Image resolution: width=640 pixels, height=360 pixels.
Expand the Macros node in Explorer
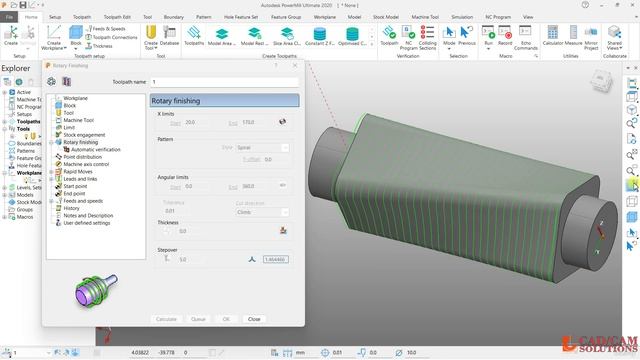4,217
